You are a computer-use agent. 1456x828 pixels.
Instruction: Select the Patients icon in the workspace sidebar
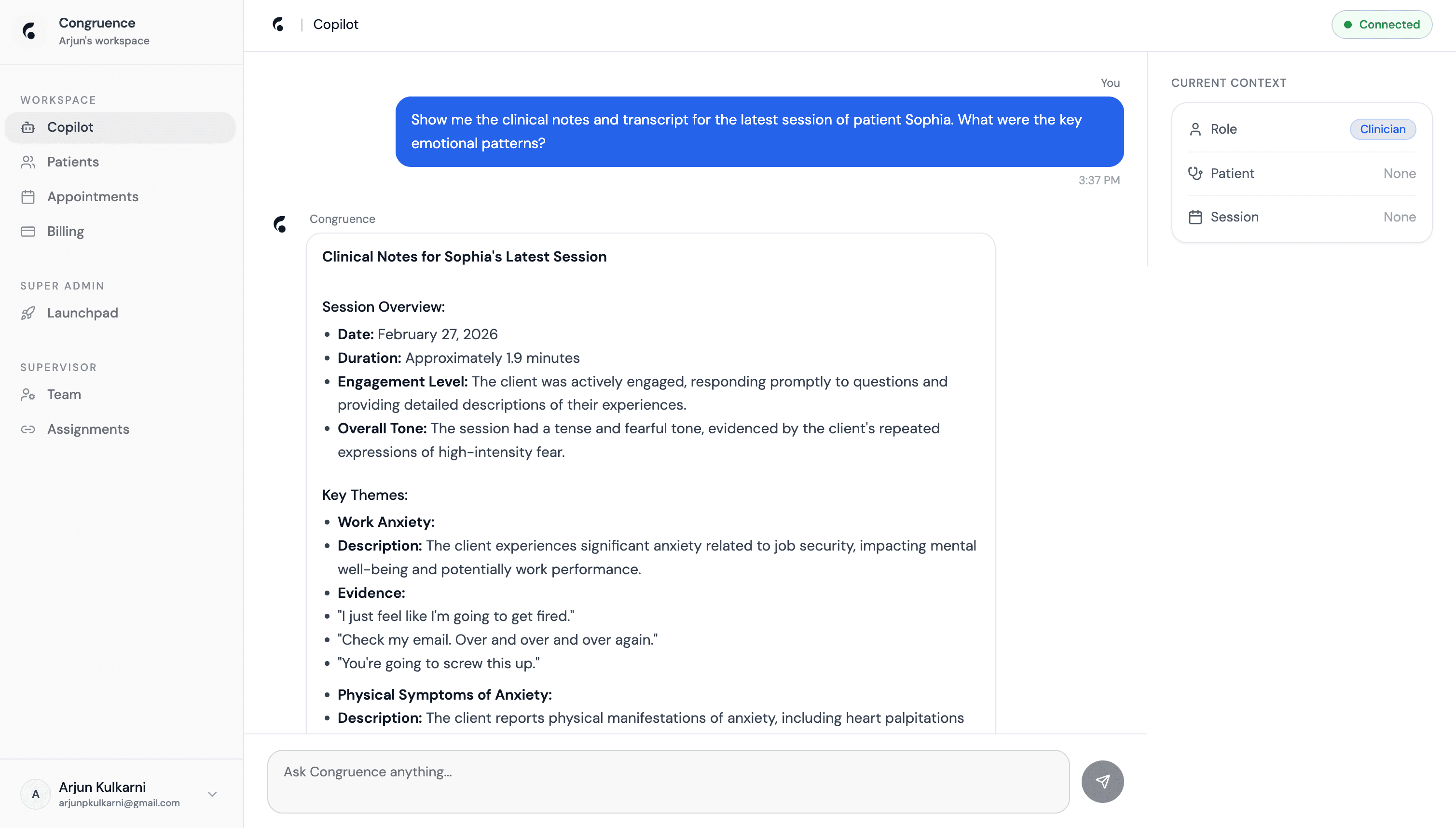(x=29, y=162)
